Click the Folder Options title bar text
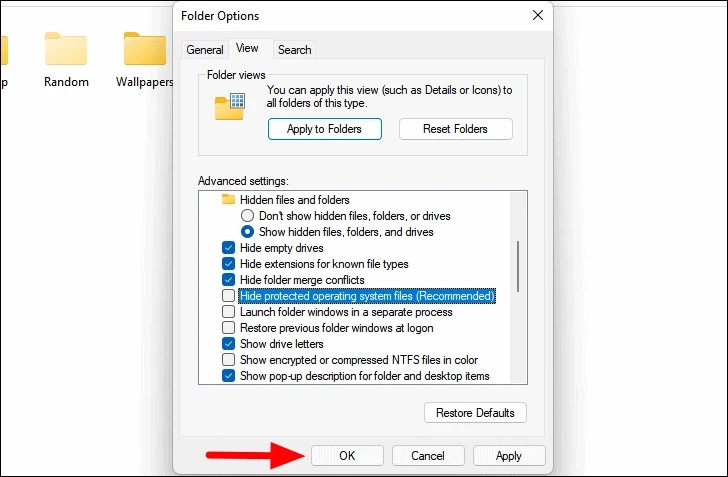This screenshot has height=477, width=728. [x=220, y=16]
